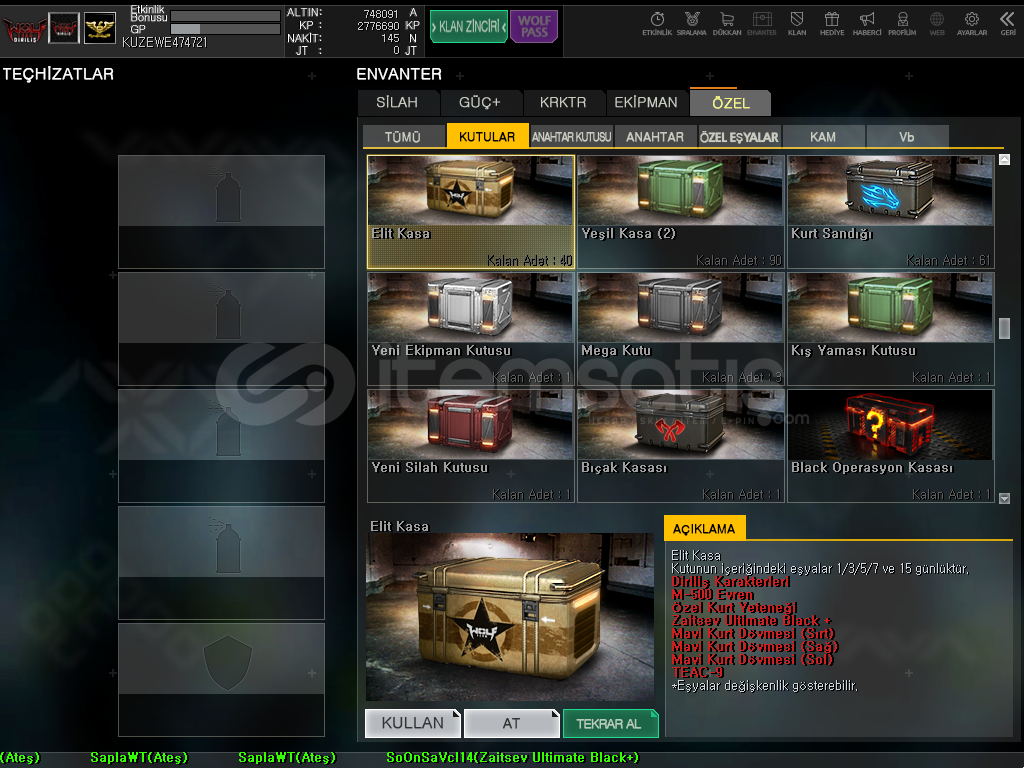Select the AÇIKLAMA description tab
The width and height of the screenshot is (1024, 768).
(x=704, y=528)
